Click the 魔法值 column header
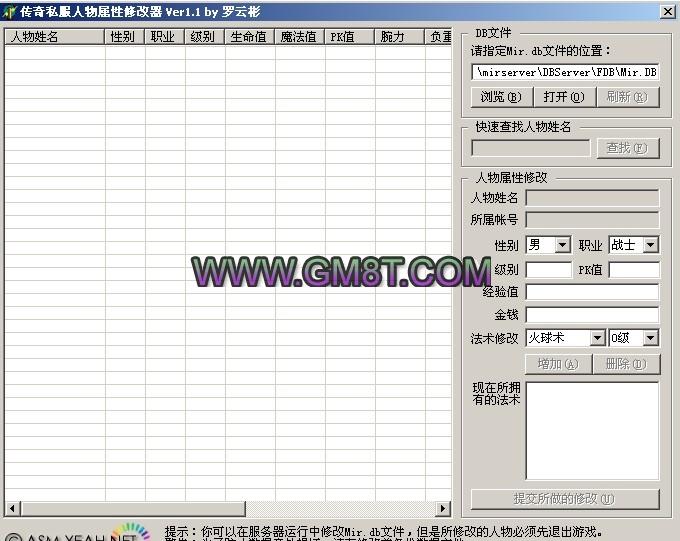This screenshot has height=541, width=680. pyautogui.click(x=299, y=36)
